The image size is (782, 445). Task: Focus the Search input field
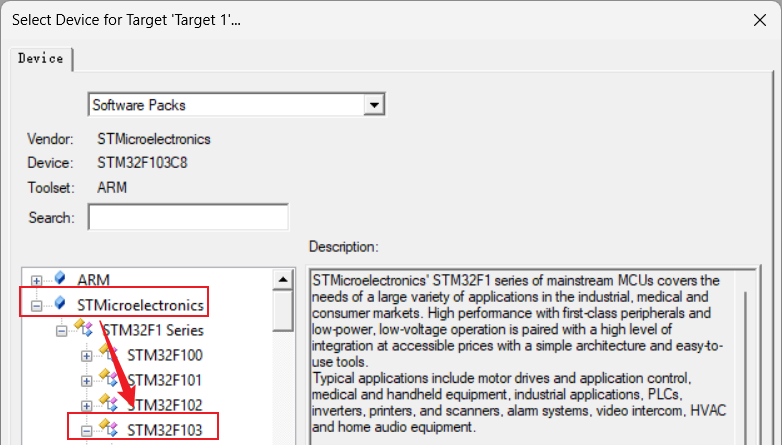(x=188, y=217)
